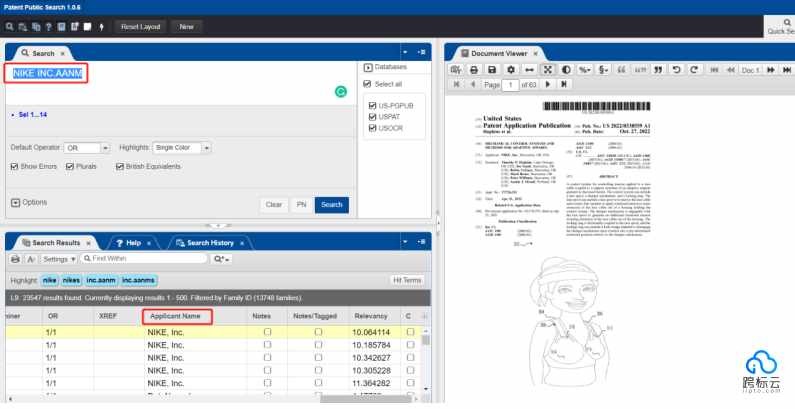The image size is (795, 409).
Task: Click the 'nike' highlight color chip
Action: (49, 280)
